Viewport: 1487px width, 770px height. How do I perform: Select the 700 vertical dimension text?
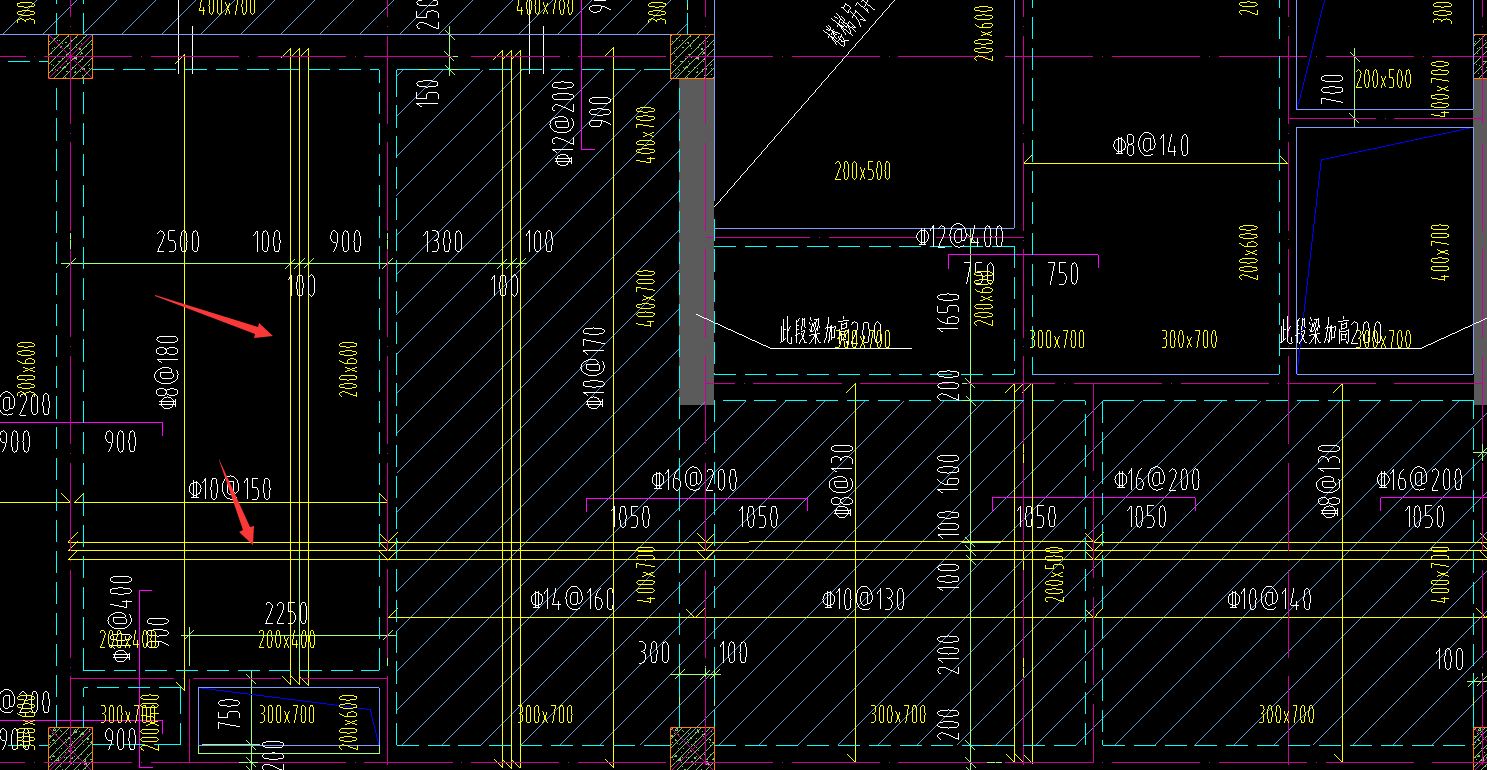point(1332,91)
